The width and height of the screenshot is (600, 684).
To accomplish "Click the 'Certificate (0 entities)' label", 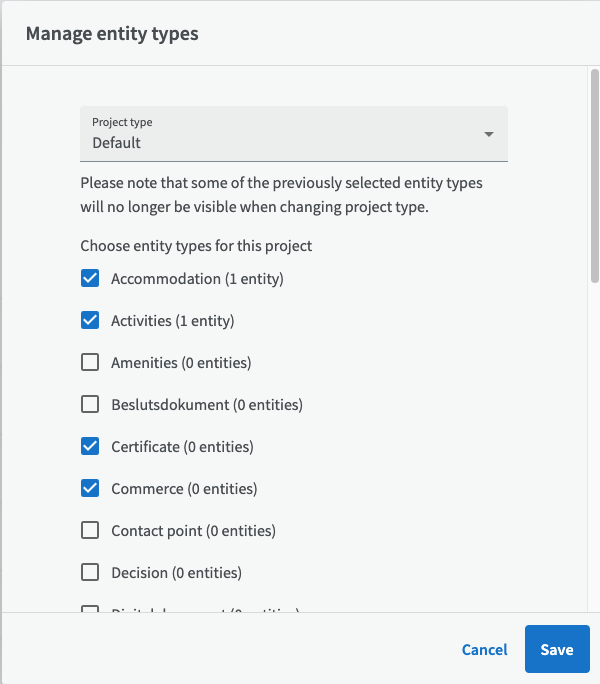I will (182, 447).
